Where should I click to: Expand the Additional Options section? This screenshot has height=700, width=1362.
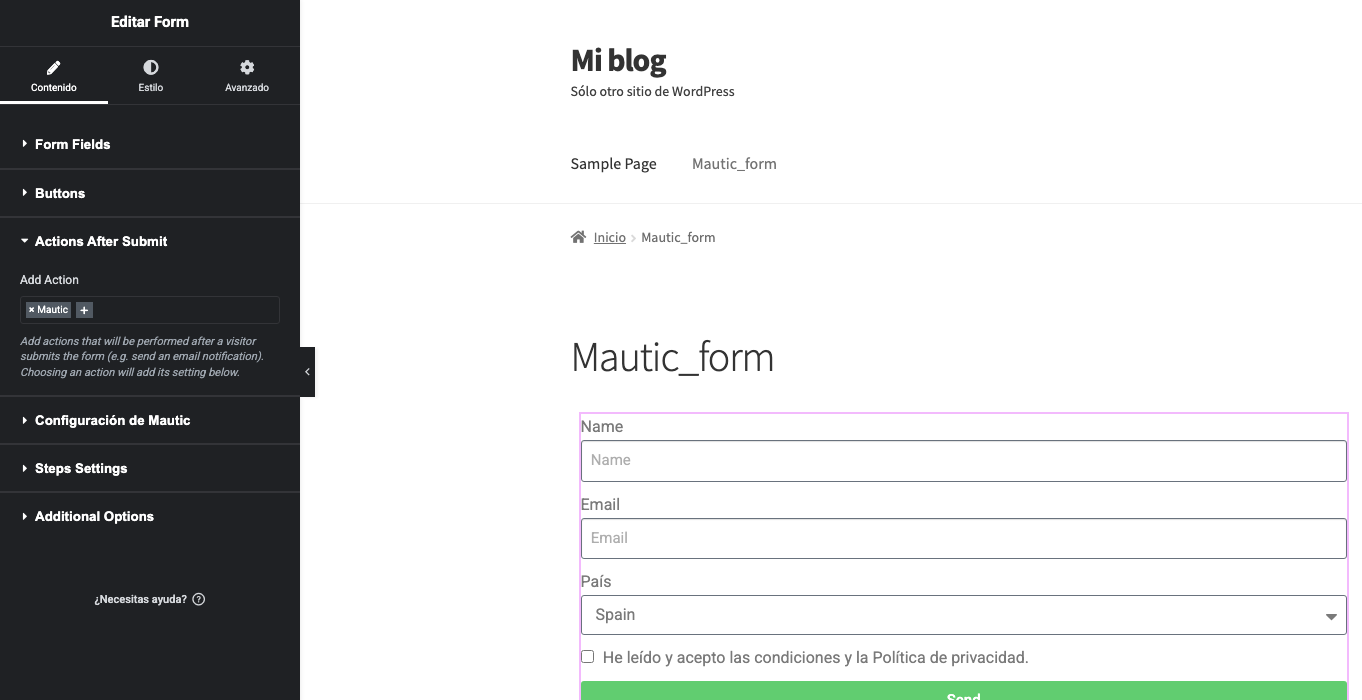[x=150, y=516]
